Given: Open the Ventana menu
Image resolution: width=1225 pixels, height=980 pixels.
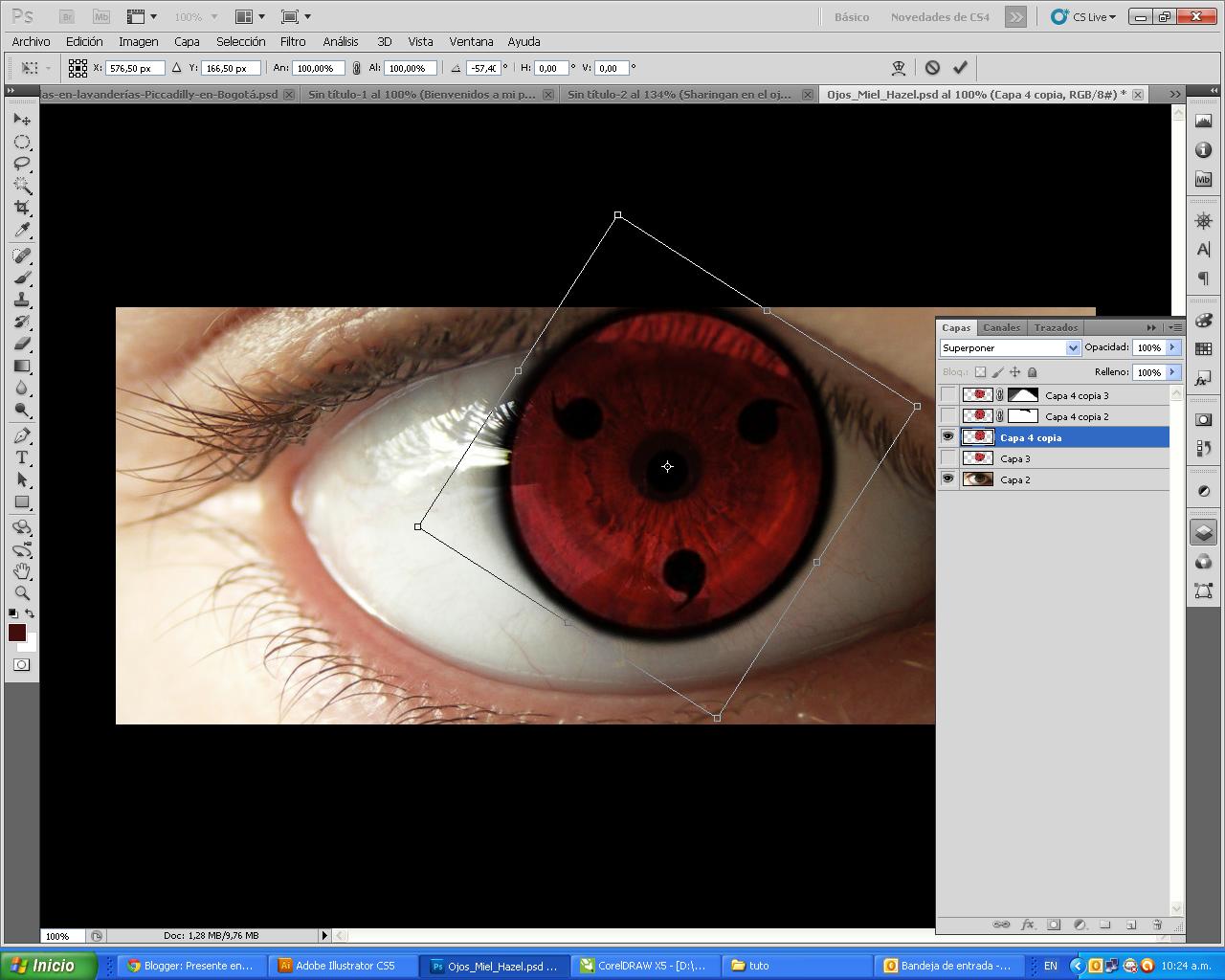Looking at the screenshot, I should (x=471, y=42).
